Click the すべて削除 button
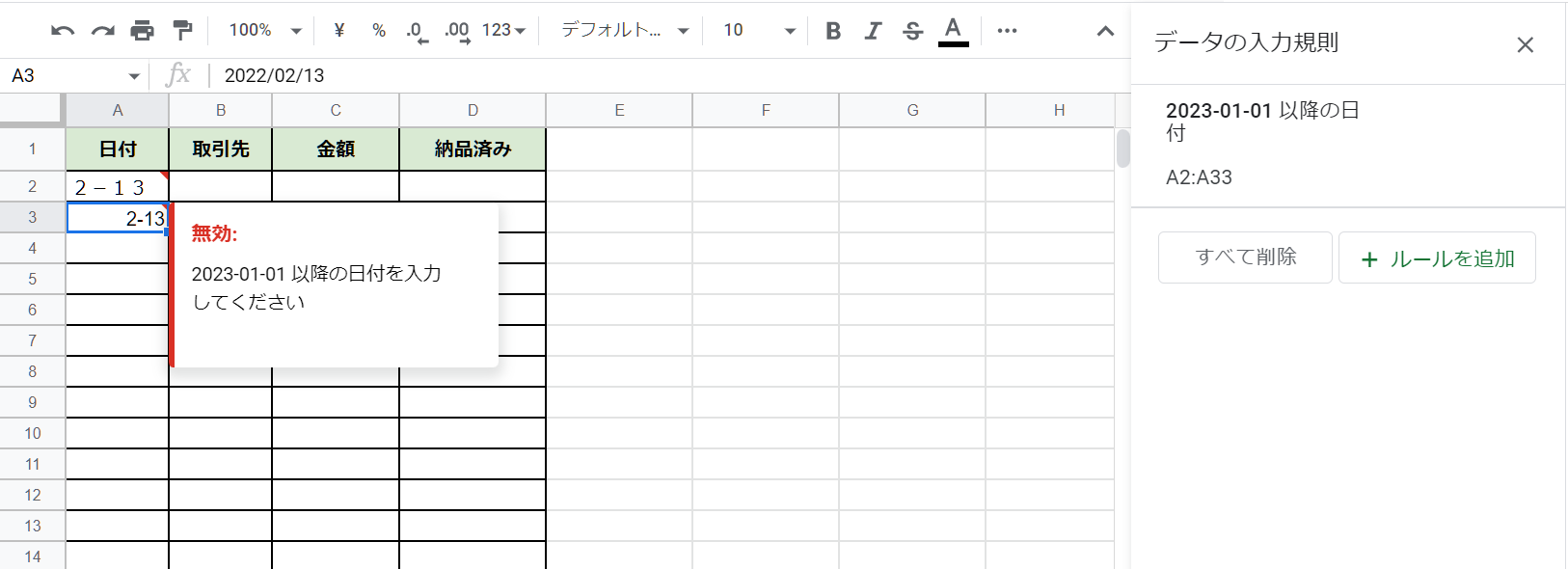1568x569 pixels. (x=1245, y=257)
